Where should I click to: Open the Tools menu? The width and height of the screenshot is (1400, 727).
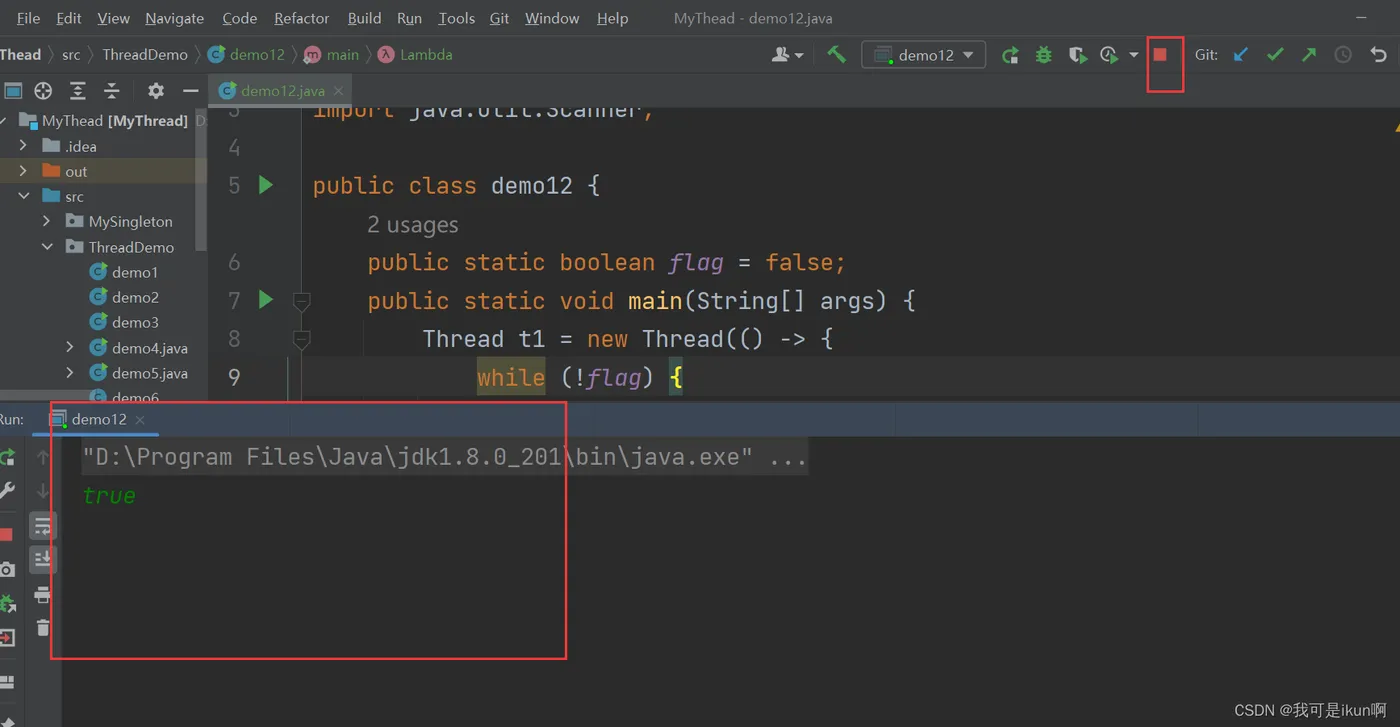click(456, 18)
